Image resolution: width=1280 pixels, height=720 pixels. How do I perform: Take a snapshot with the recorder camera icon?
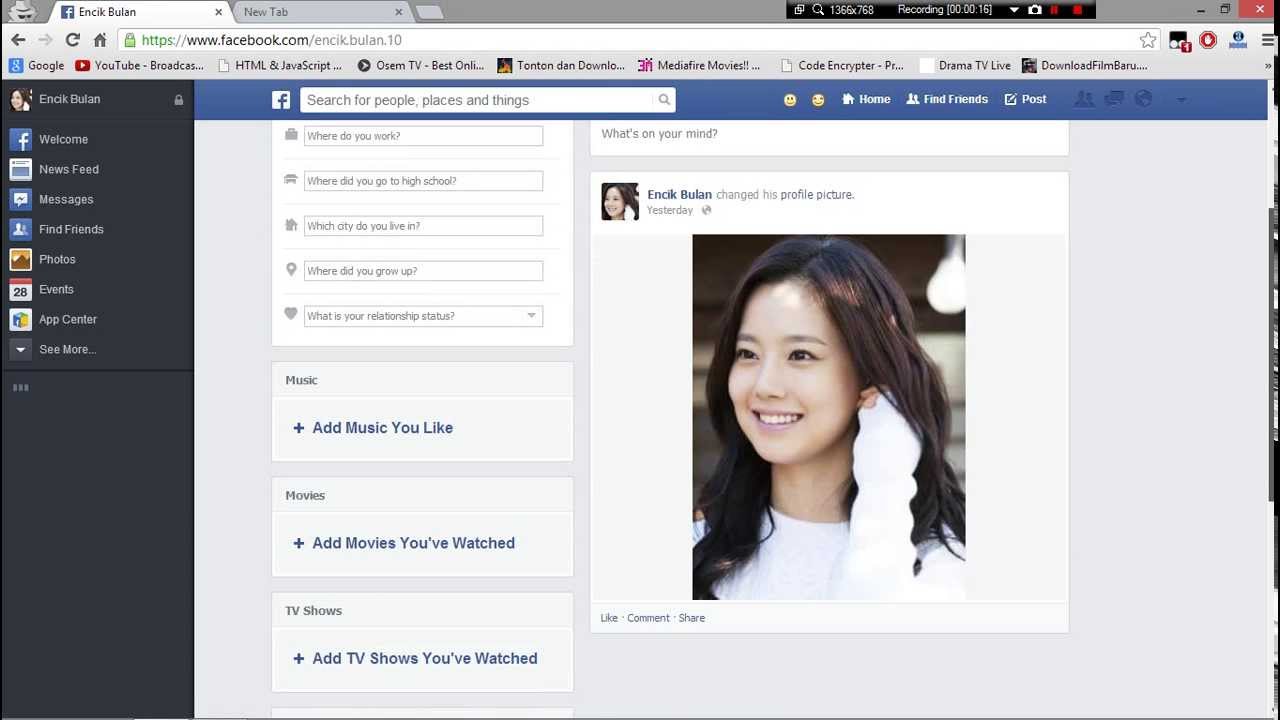(1035, 10)
